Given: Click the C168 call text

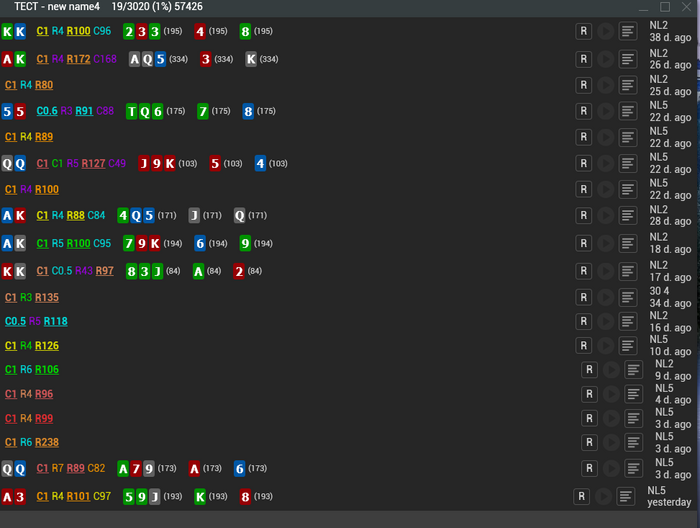Looking at the screenshot, I should [105, 59].
